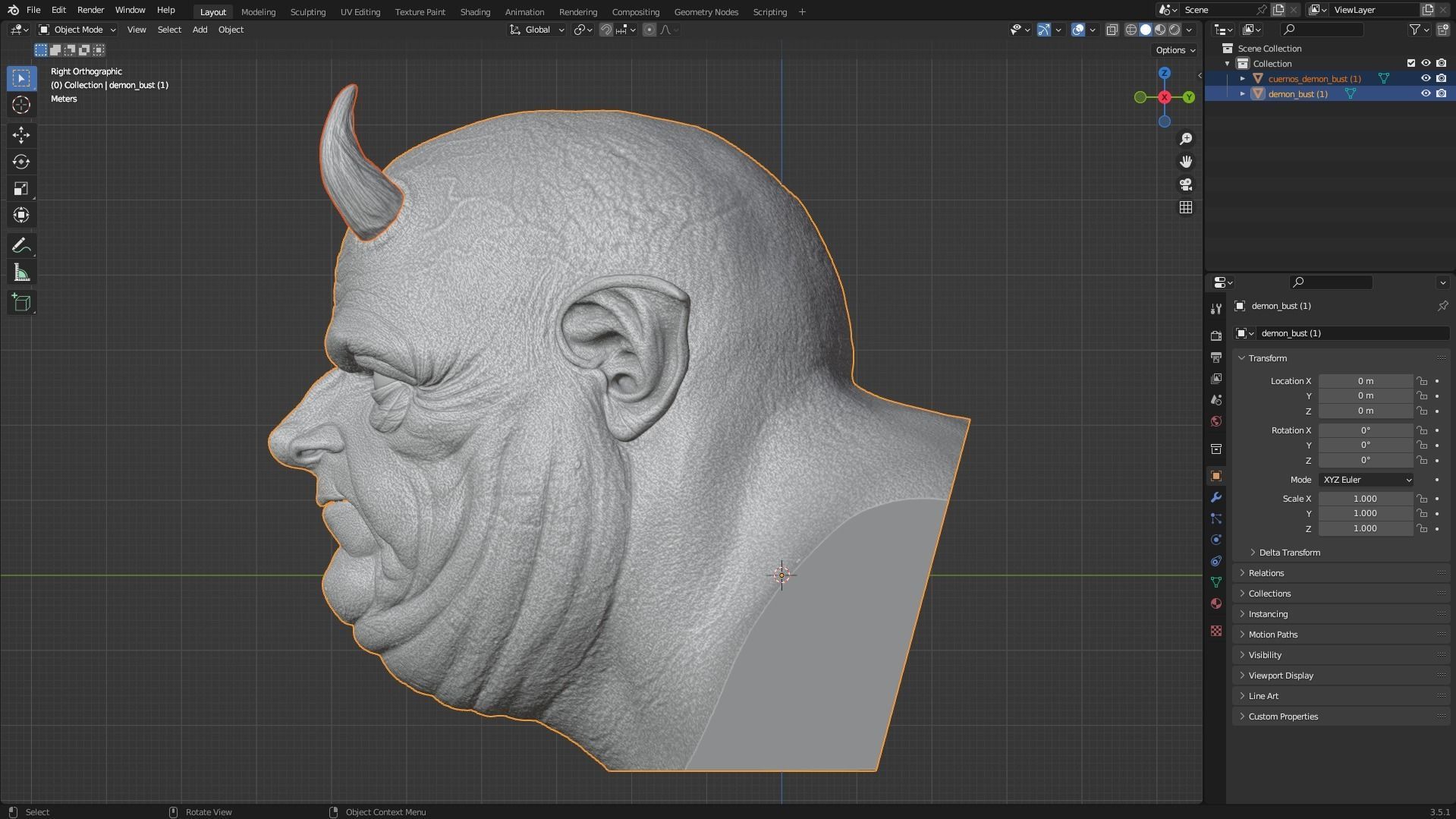Open viewport Options dropdown
Viewport: 1456px width, 819px height.
pyautogui.click(x=1175, y=50)
